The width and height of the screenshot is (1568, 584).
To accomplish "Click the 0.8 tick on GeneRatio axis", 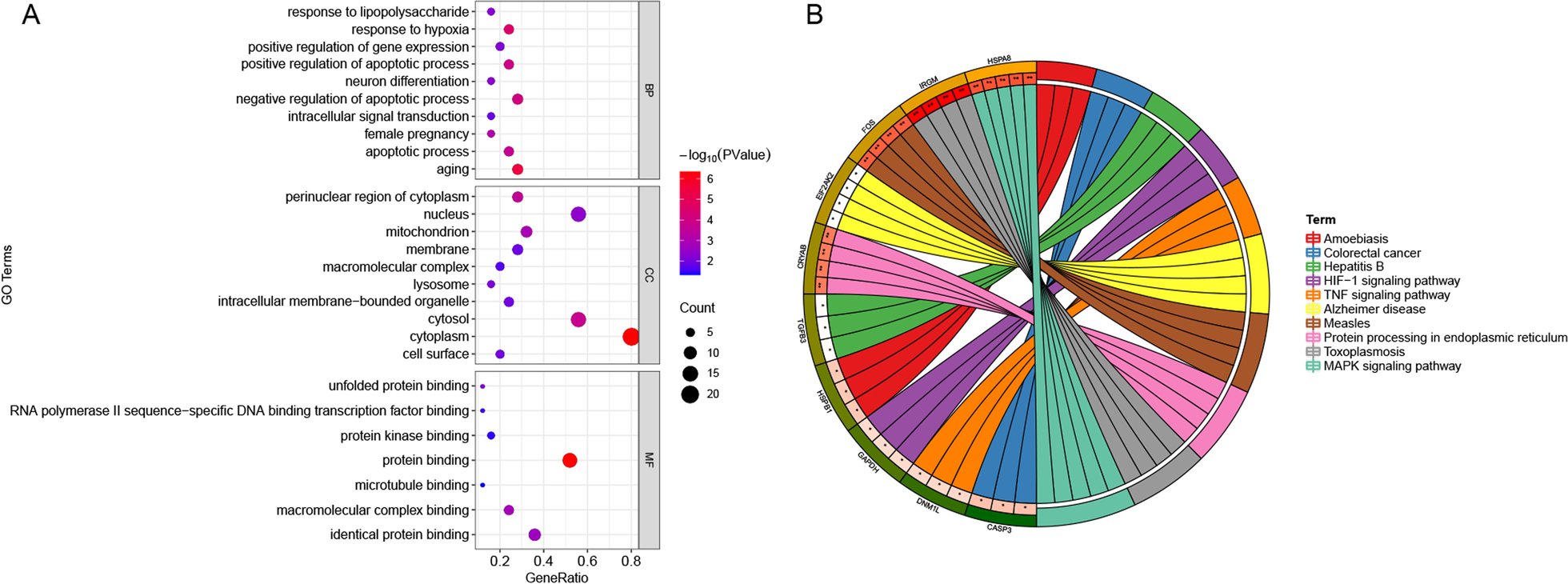I will point(630,562).
